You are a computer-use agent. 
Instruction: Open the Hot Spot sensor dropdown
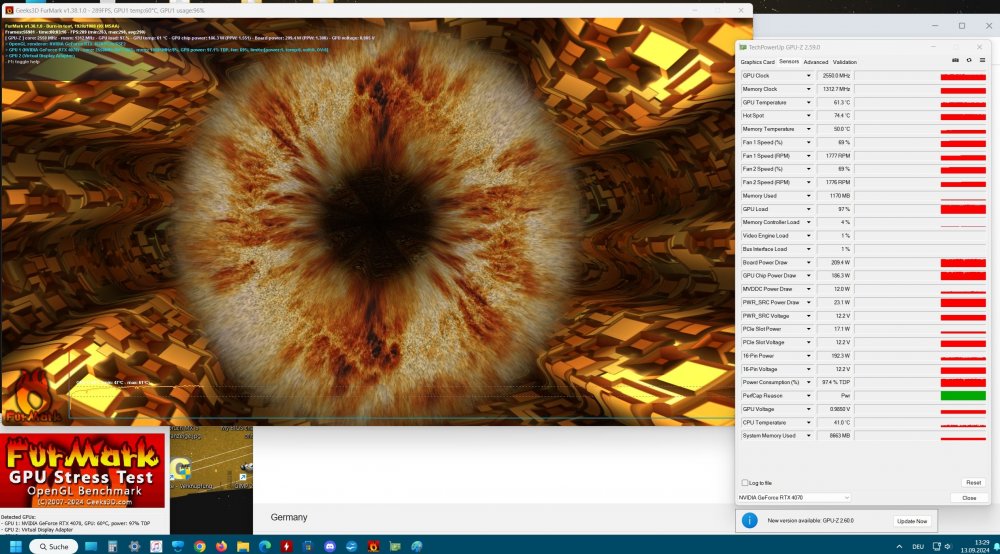809,116
